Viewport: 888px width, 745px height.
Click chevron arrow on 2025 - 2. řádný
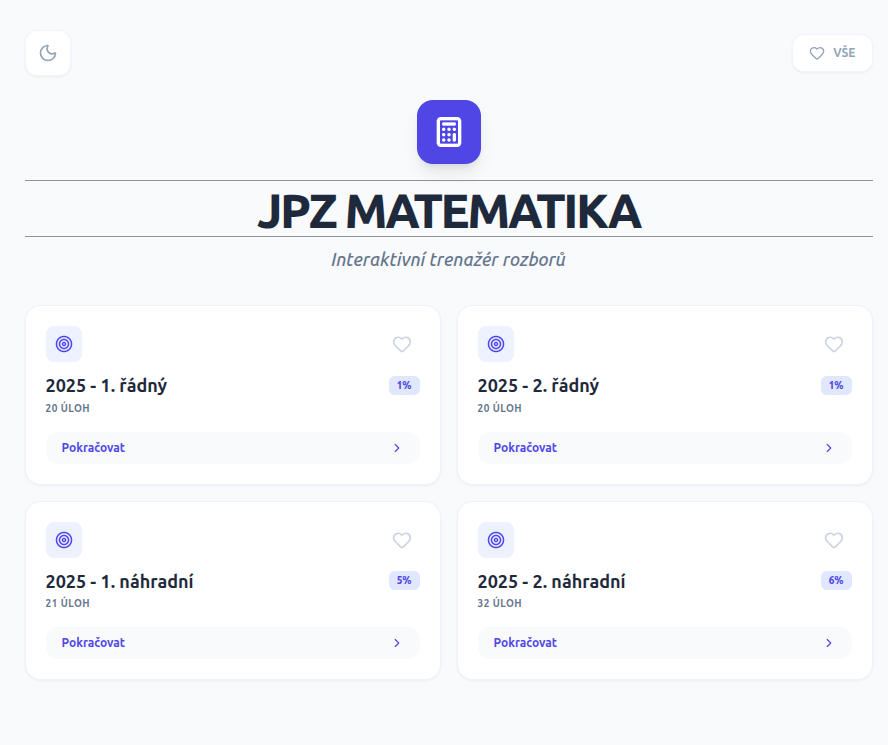tap(829, 448)
